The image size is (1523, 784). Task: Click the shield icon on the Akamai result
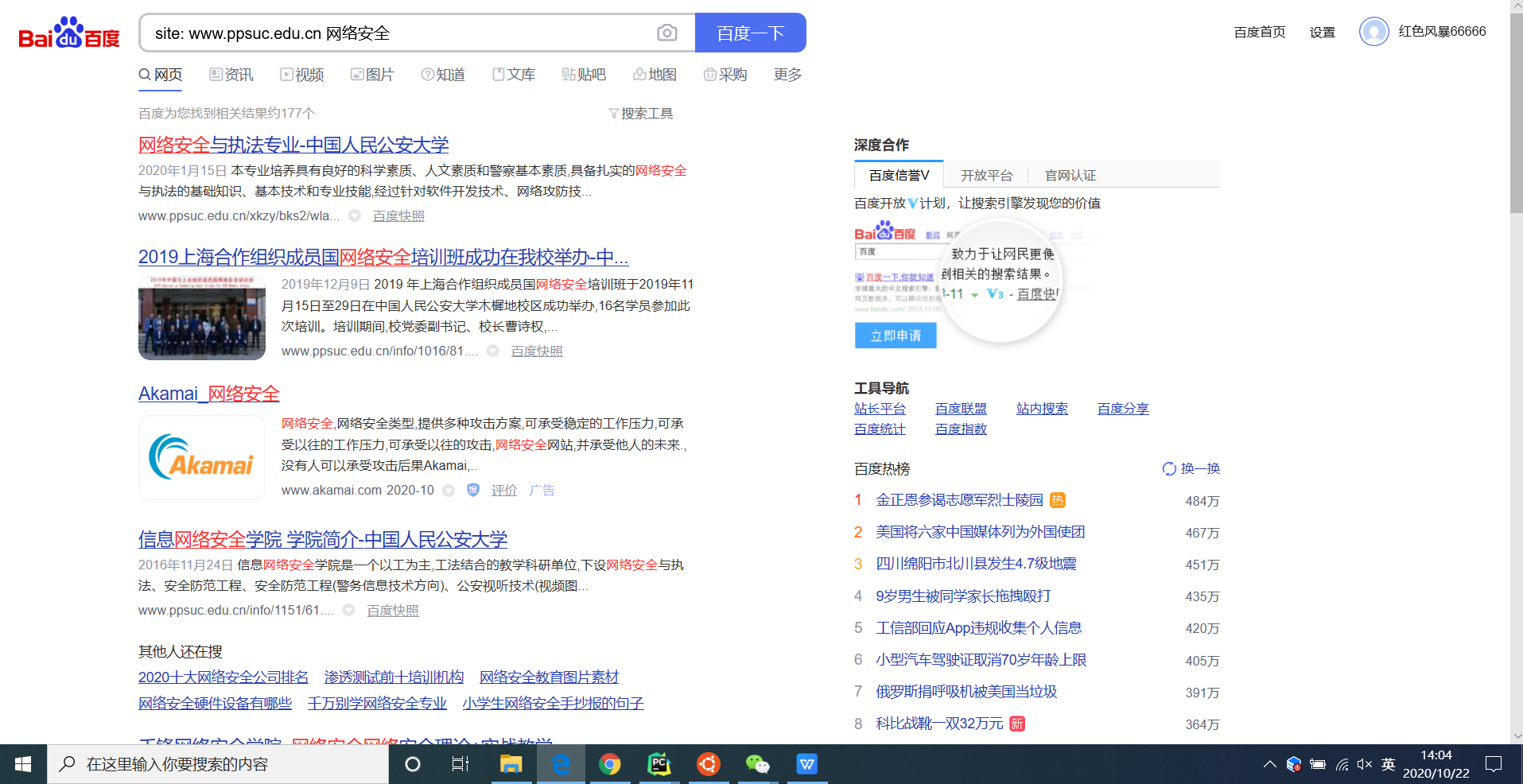[473, 490]
